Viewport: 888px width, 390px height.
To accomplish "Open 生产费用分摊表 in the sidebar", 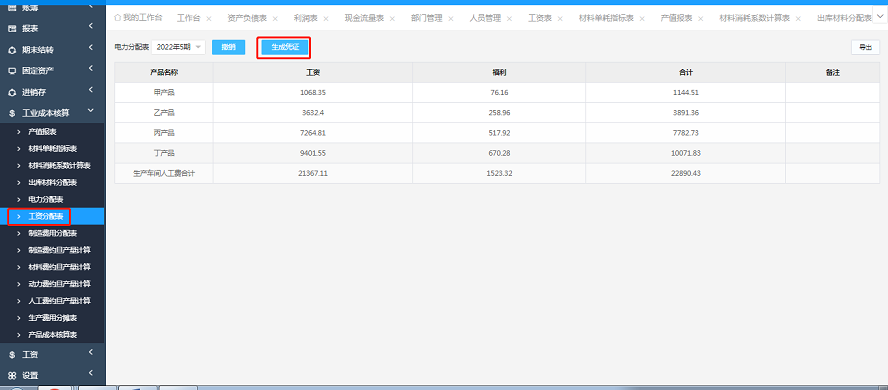I will (x=53, y=318).
